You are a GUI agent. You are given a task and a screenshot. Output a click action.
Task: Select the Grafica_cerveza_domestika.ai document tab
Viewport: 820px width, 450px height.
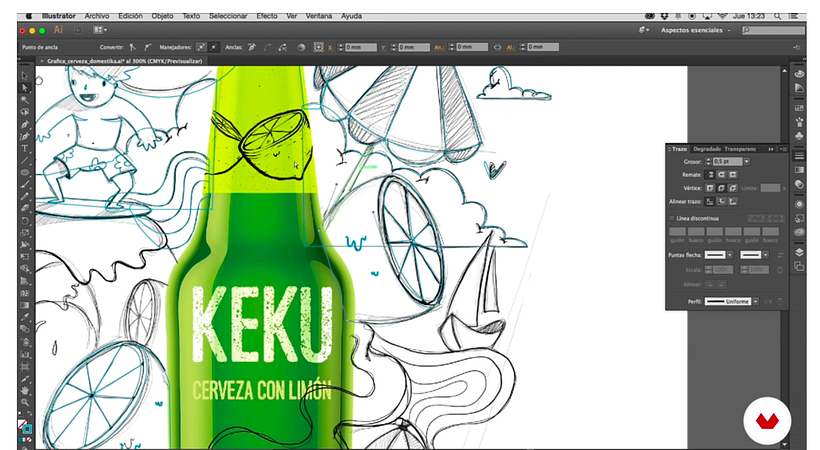[123, 61]
